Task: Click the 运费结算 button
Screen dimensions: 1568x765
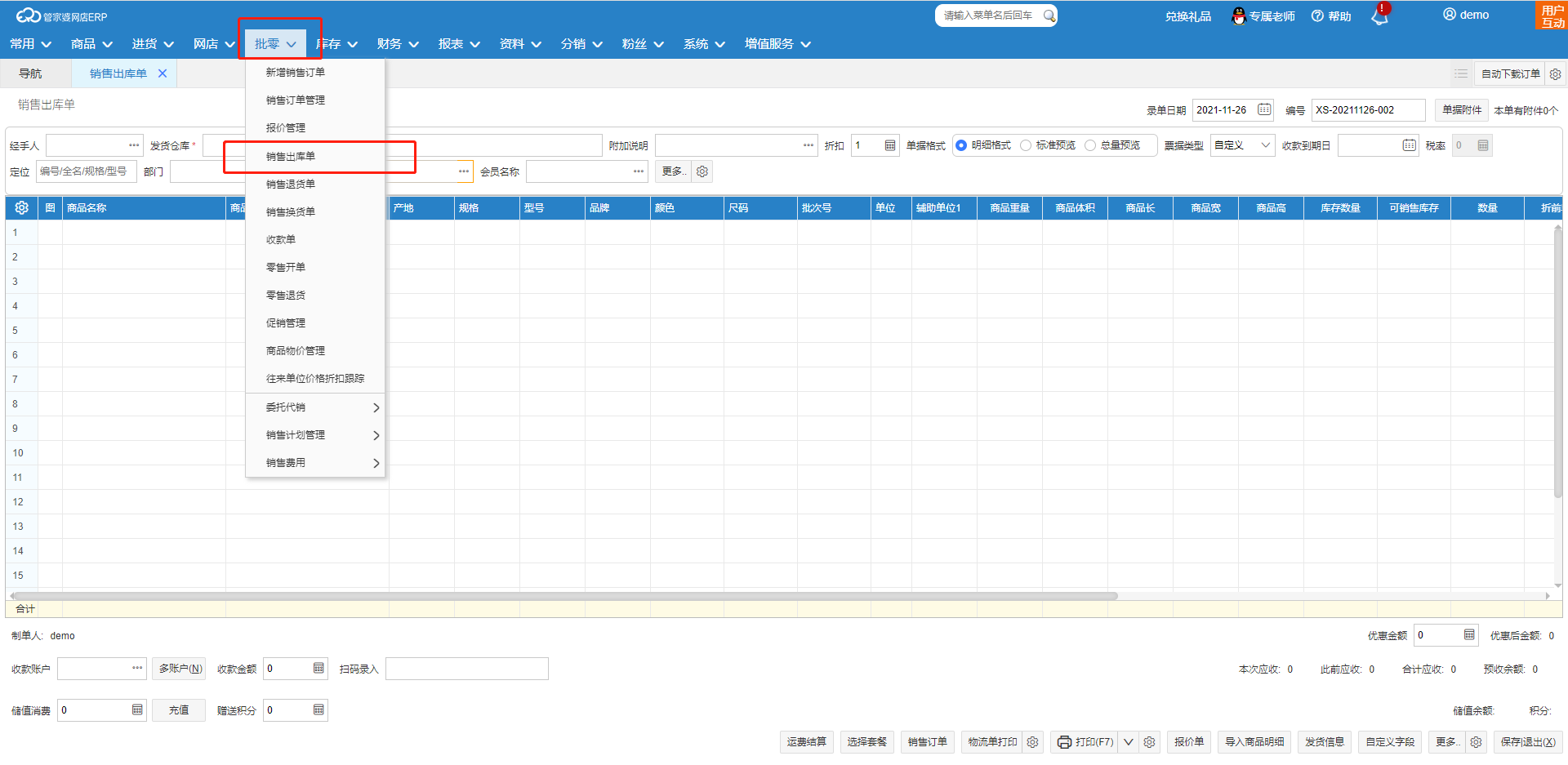Action: [806, 742]
